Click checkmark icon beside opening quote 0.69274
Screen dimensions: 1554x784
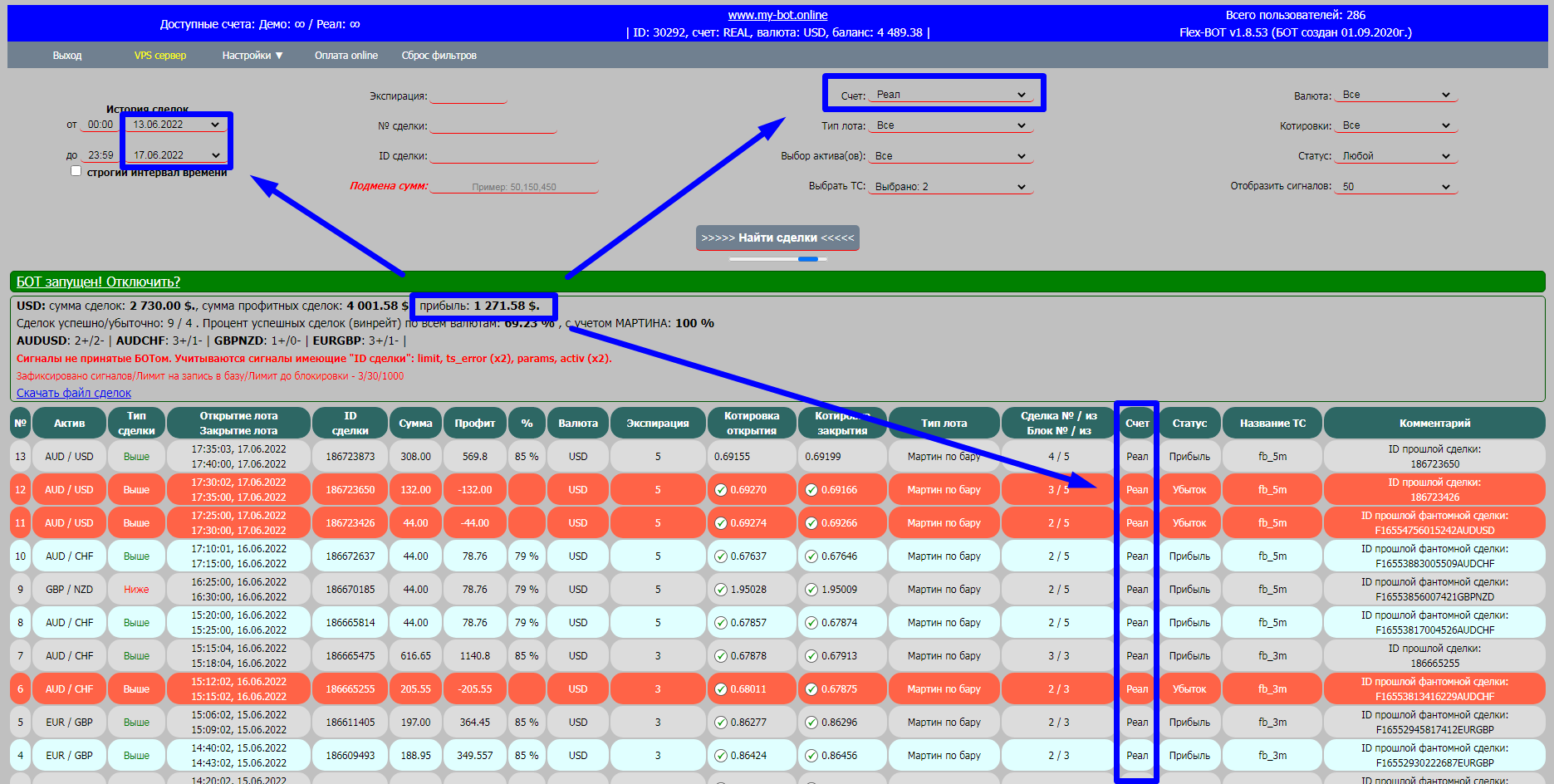pyautogui.click(x=721, y=523)
